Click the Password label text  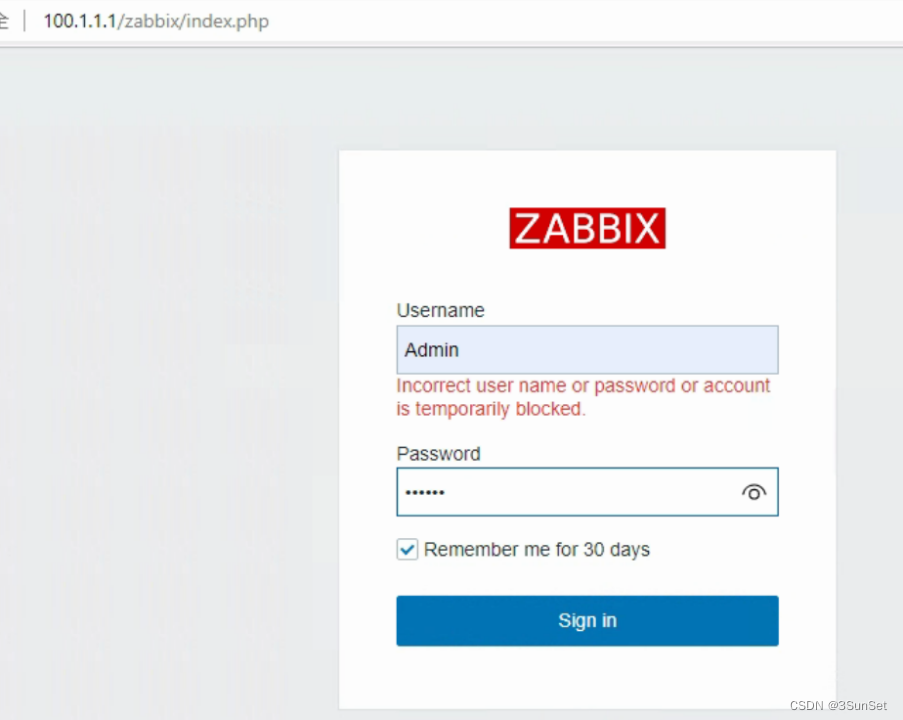tap(438, 453)
